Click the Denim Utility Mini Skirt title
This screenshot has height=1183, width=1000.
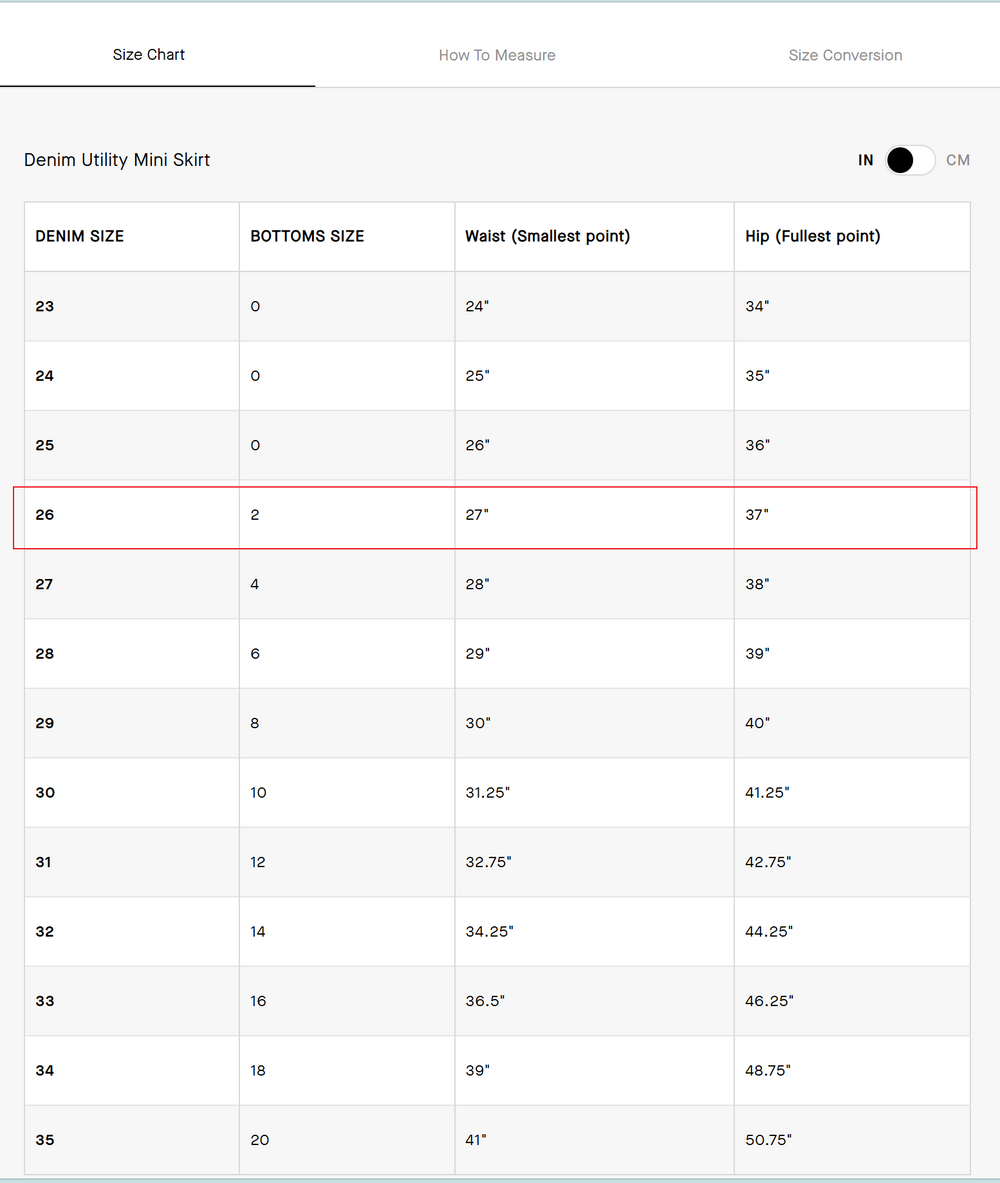pyautogui.click(x=117, y=160)
